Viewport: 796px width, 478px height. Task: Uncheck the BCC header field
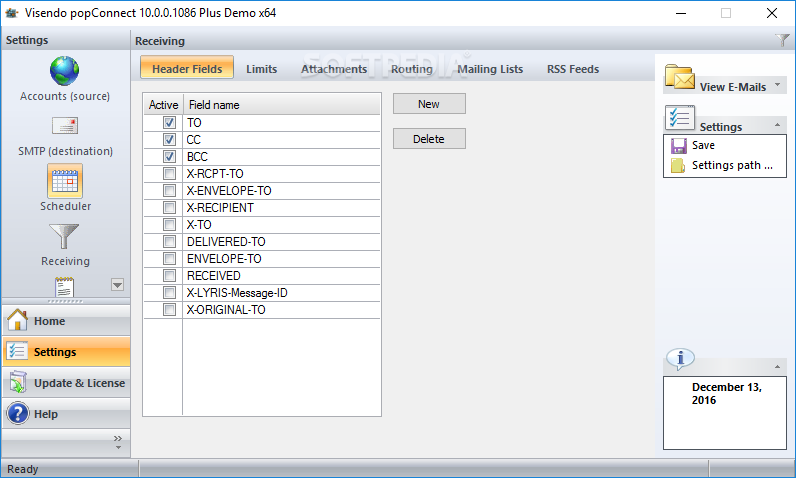point(169,156)
